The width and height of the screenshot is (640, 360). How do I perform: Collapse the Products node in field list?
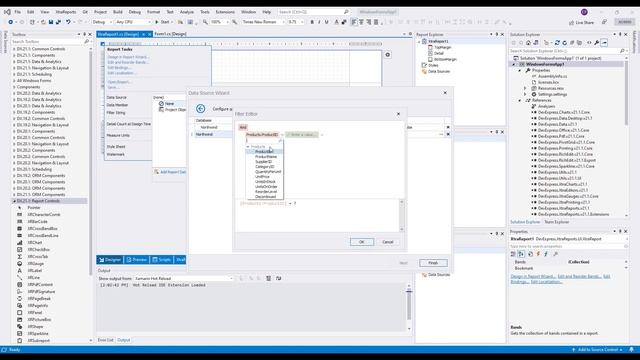click(x=248, y=147)
